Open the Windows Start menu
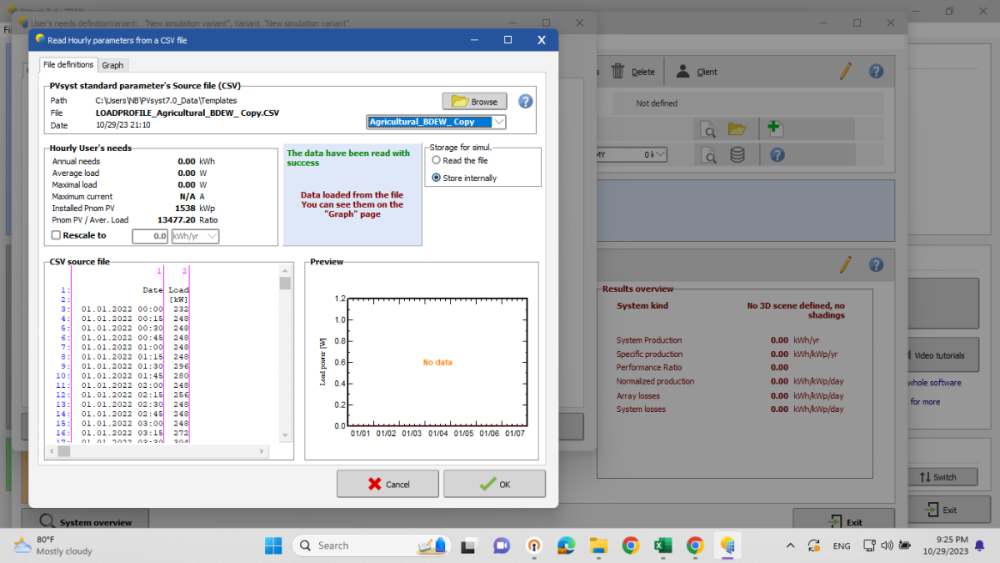The image size is (1000, 563). pos(273,545)
